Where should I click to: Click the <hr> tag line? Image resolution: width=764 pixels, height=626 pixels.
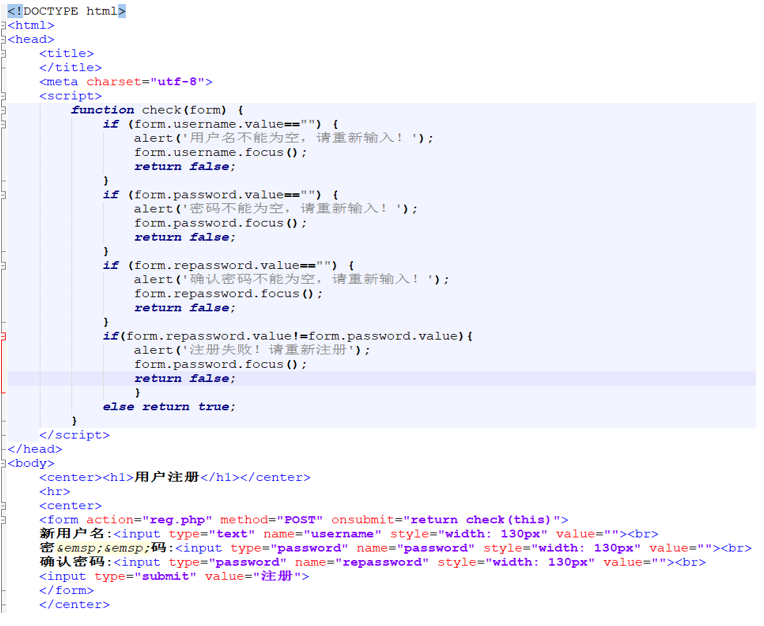point(55,492)
